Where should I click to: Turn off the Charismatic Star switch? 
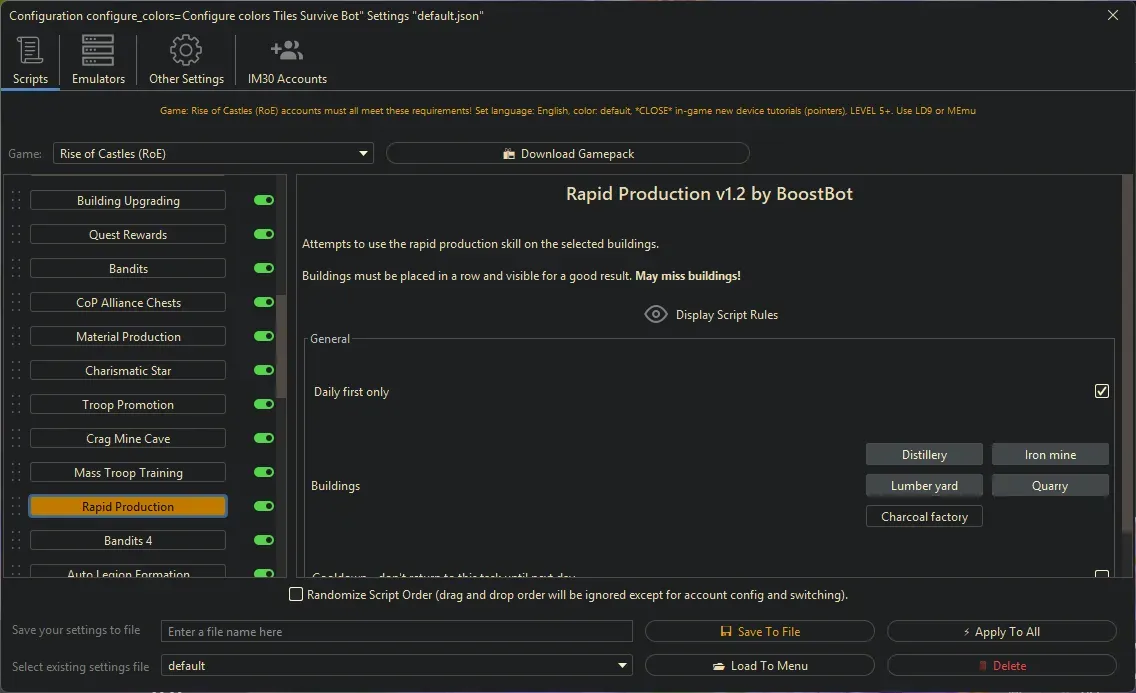pos(264,370)
